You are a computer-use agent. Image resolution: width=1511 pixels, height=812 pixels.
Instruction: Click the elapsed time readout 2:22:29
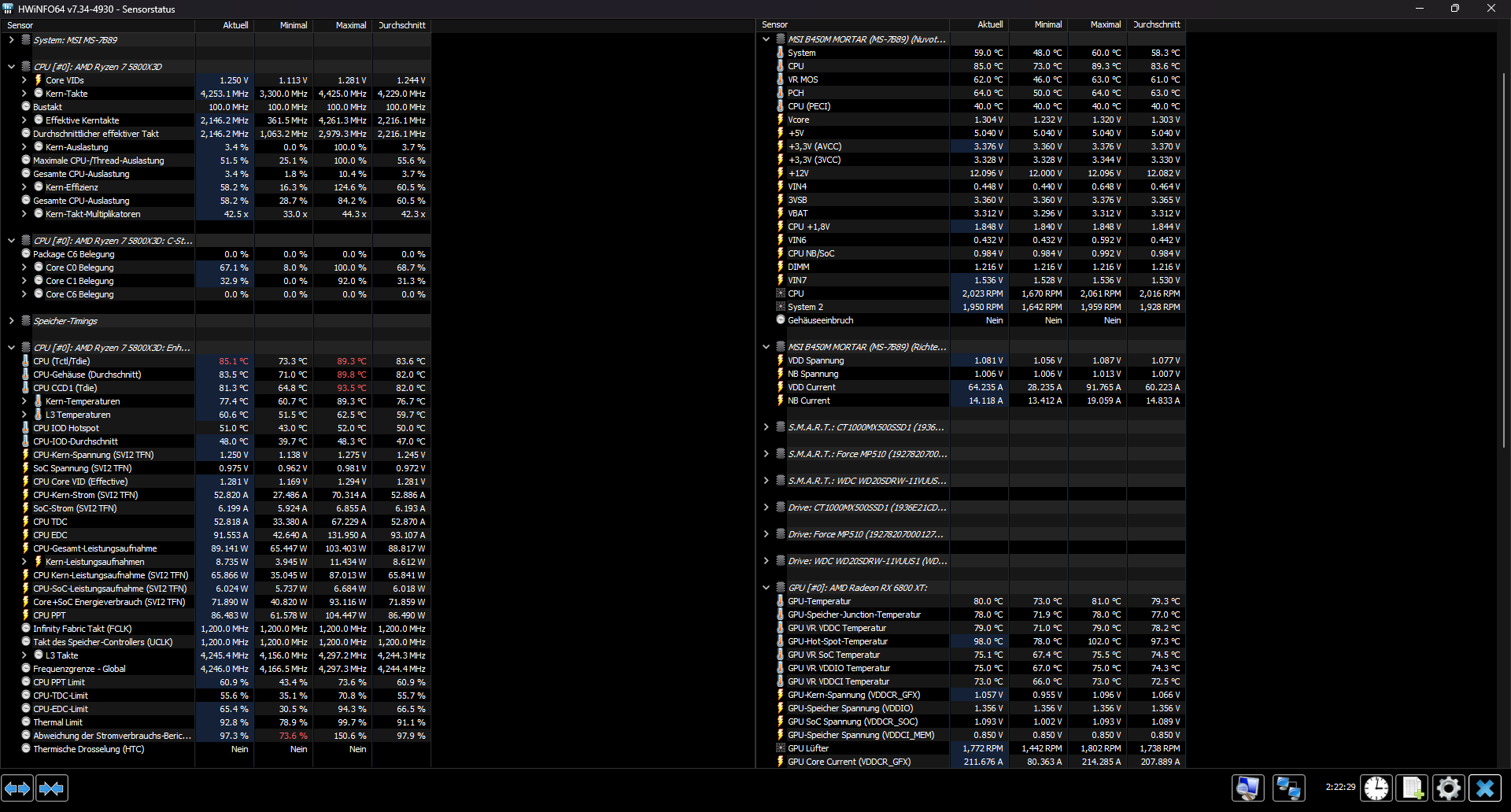pos(1340,787)
